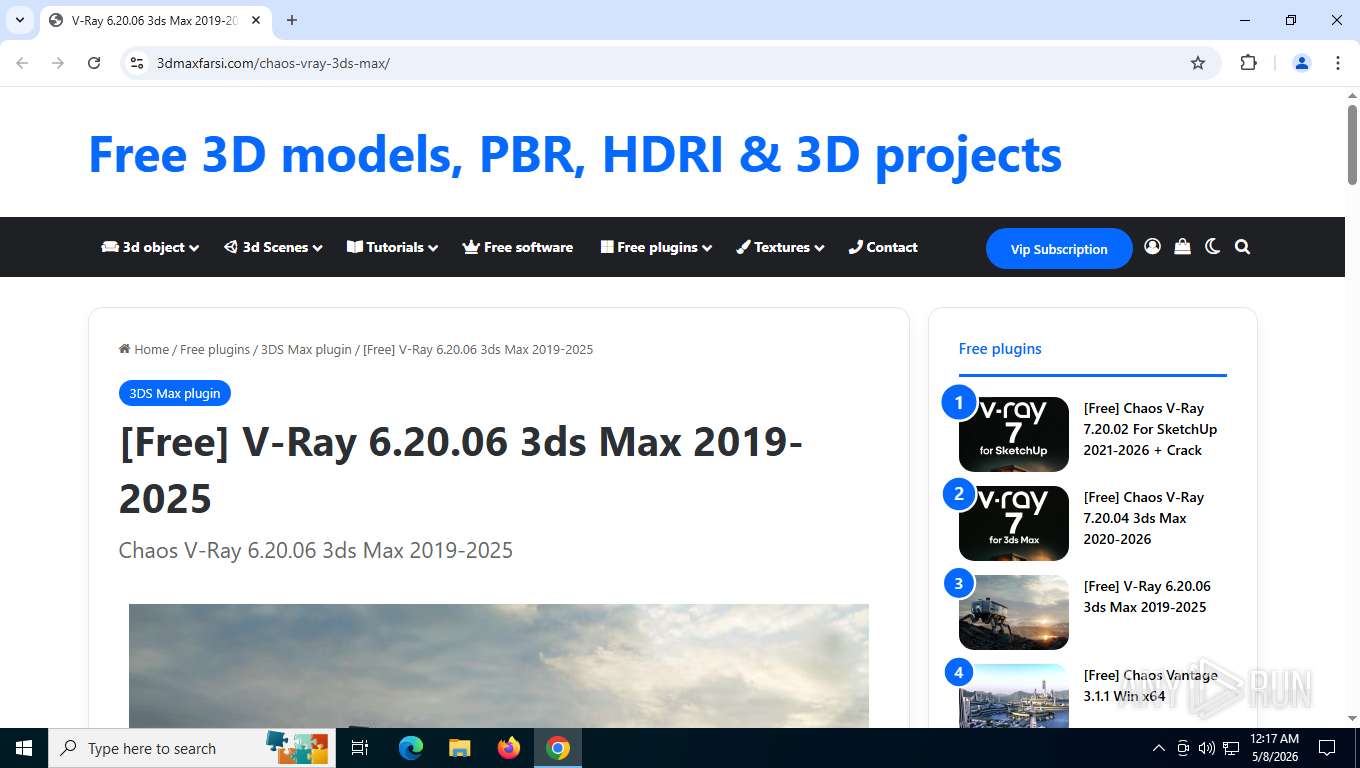Click the address bar URL field
1360x768 pixels.
(x=670, y=63)
